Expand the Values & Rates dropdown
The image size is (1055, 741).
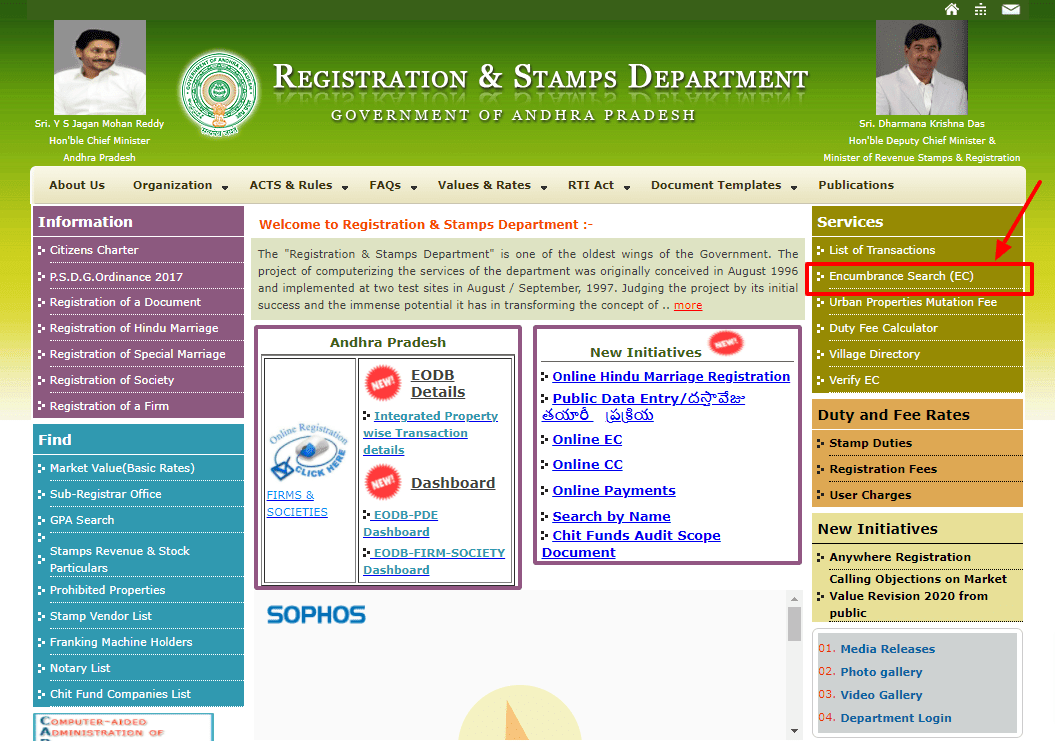tap(492, 185)
